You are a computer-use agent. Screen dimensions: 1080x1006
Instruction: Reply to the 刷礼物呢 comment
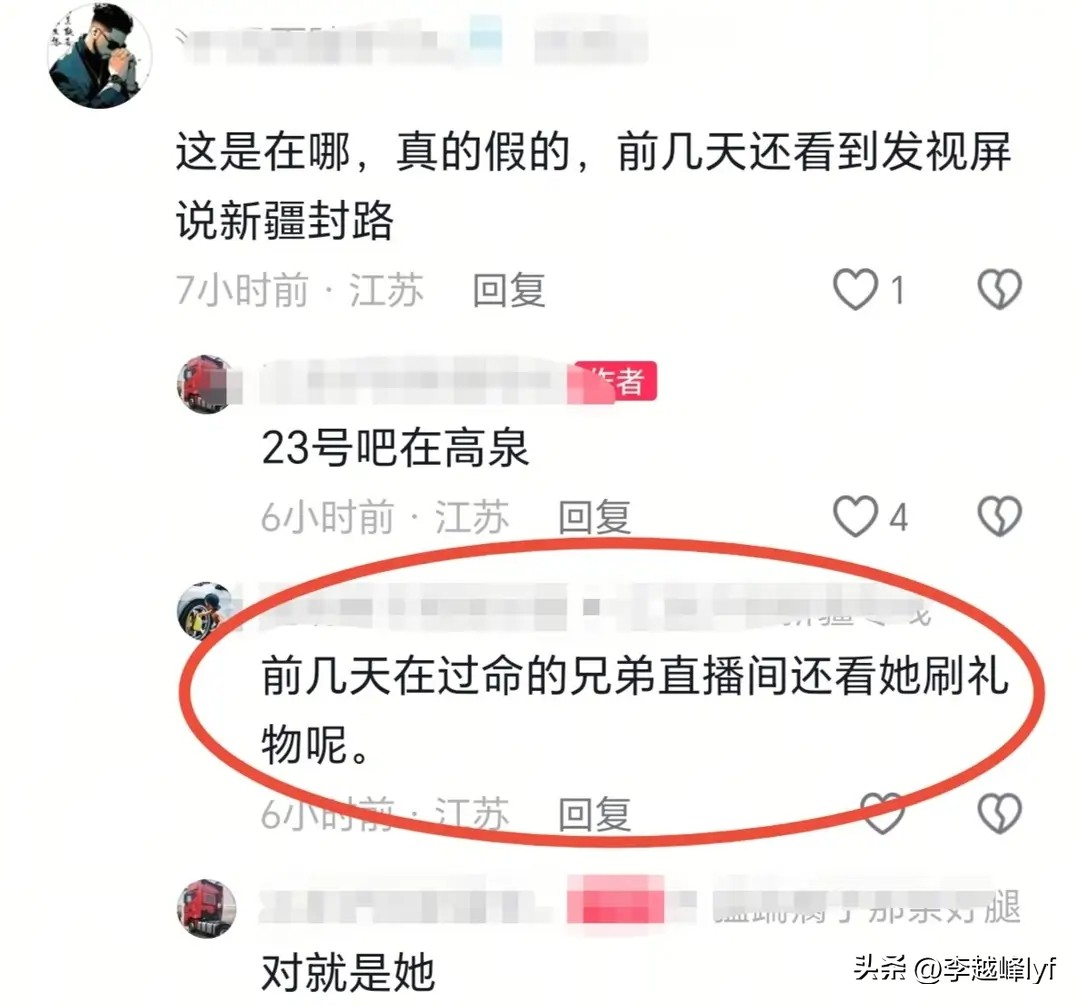[x=594, y=815]
